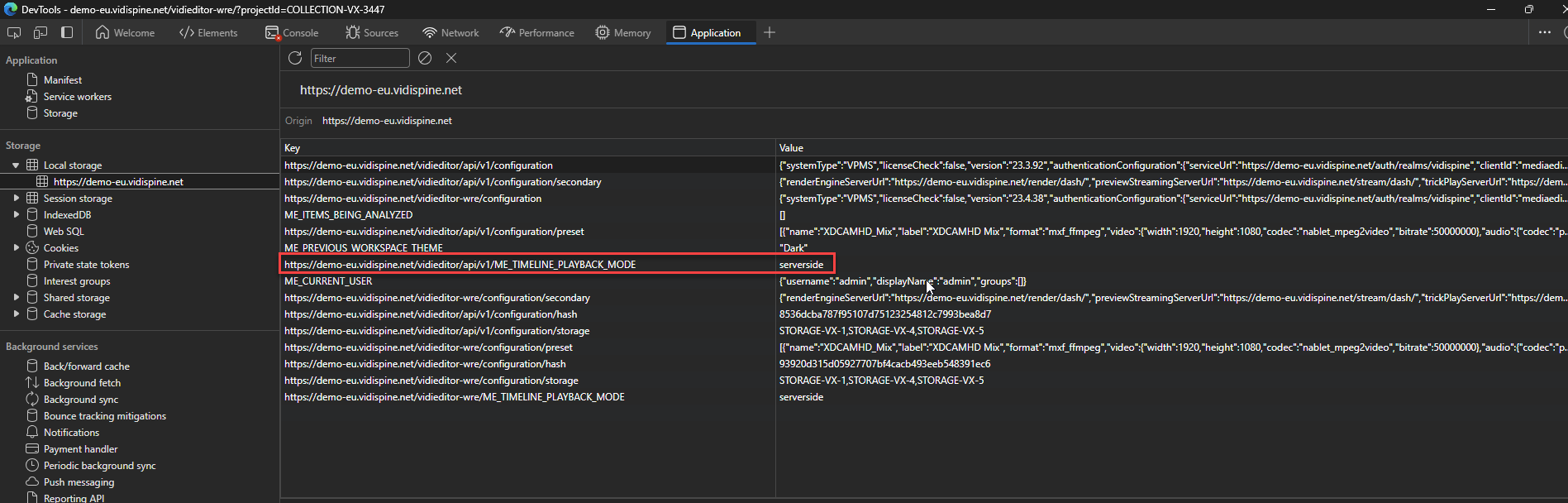Switch to the Network tab
This screenshot has height=503, width=1568.
click(x=450, y=32)
